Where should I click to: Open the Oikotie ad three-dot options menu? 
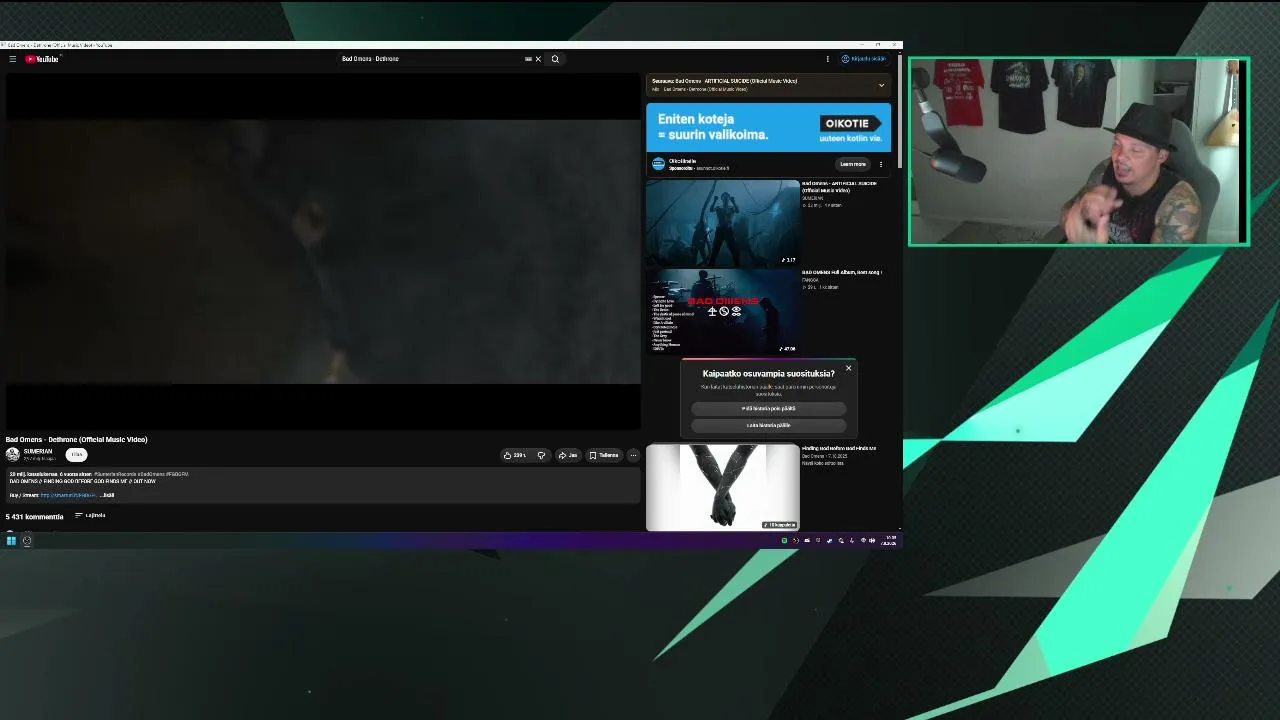click(x=881, y=164)
